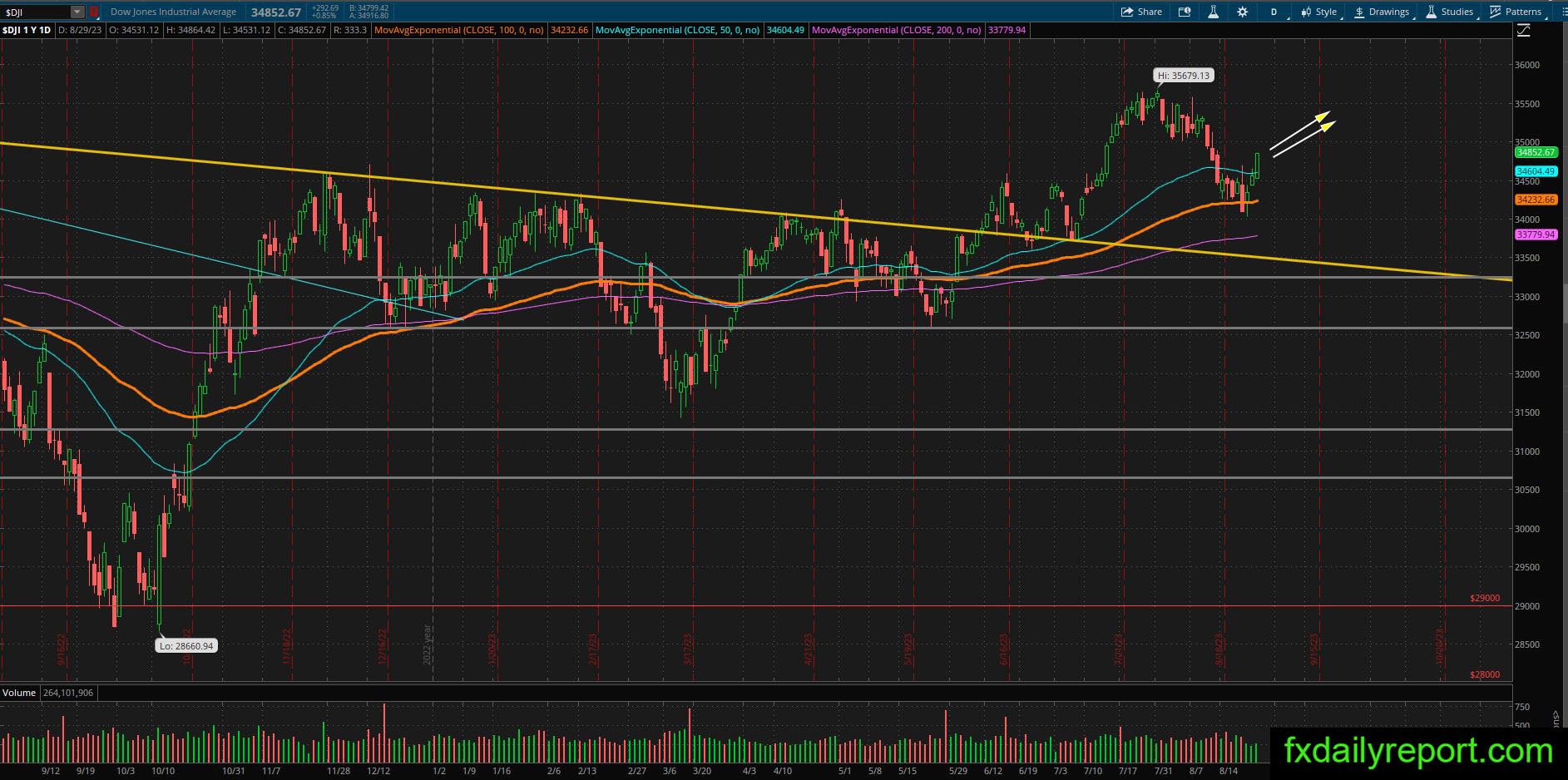Click the Hi: 35679.13 price bubble
The width and height of the screenshot is (1568, 780).
1184,76
